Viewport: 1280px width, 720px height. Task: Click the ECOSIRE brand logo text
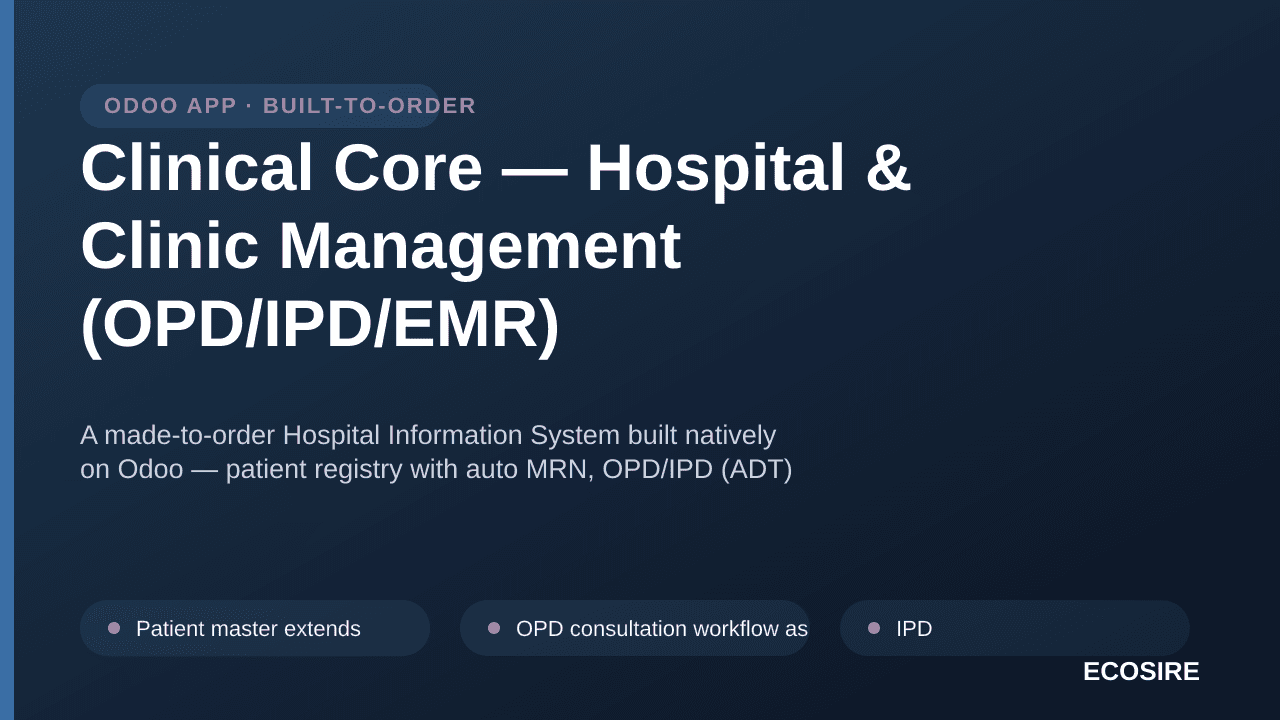coord(1141,672)
